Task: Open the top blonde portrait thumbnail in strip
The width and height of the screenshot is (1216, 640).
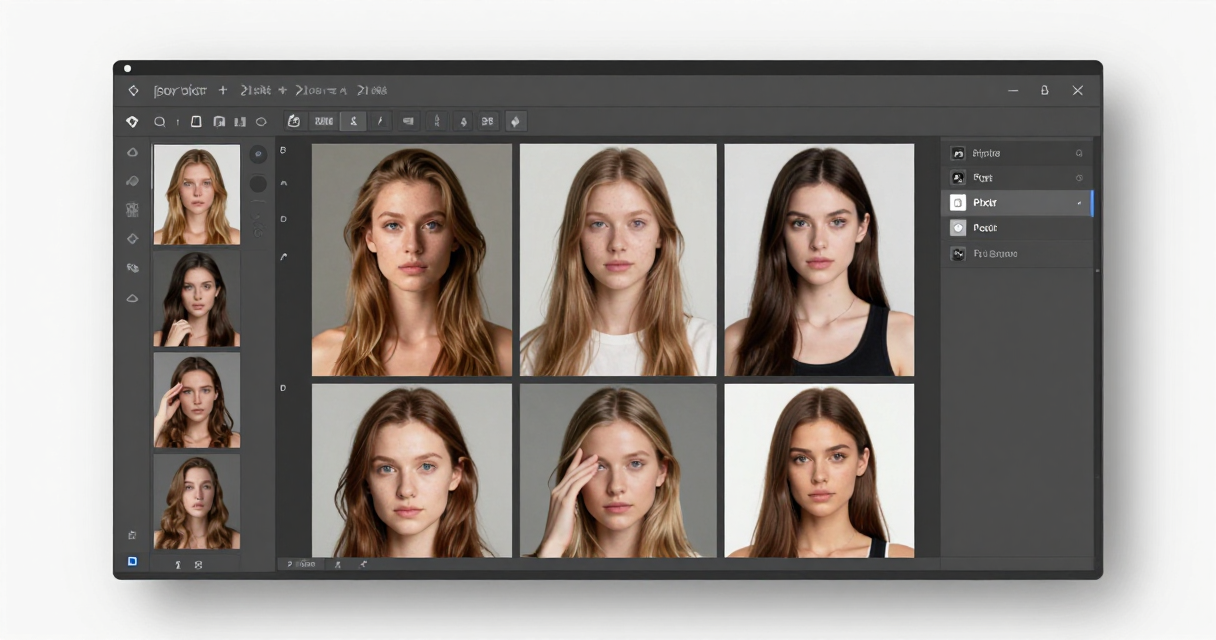Action: (196, 195)
